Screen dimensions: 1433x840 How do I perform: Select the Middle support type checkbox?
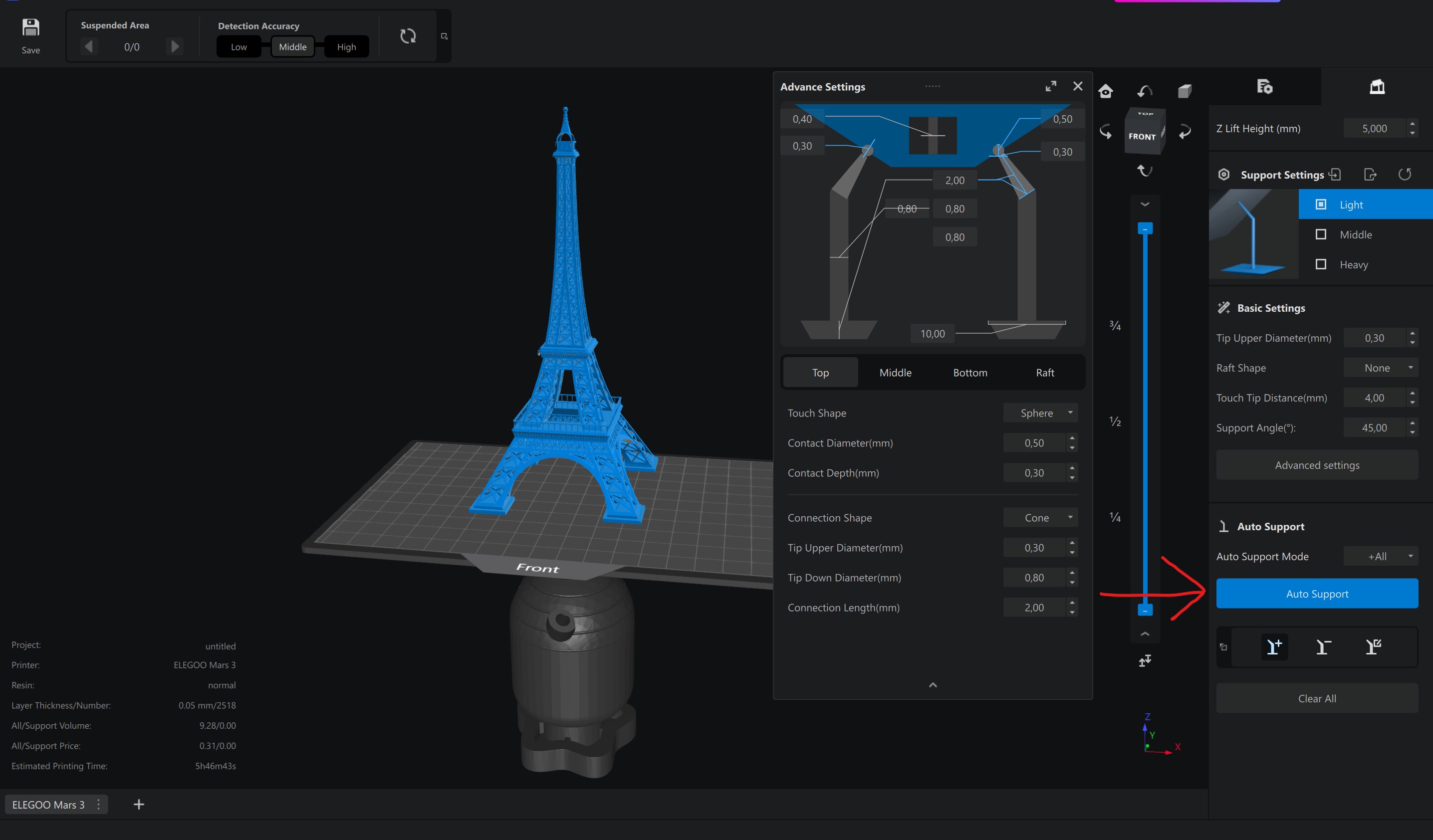1321,234
